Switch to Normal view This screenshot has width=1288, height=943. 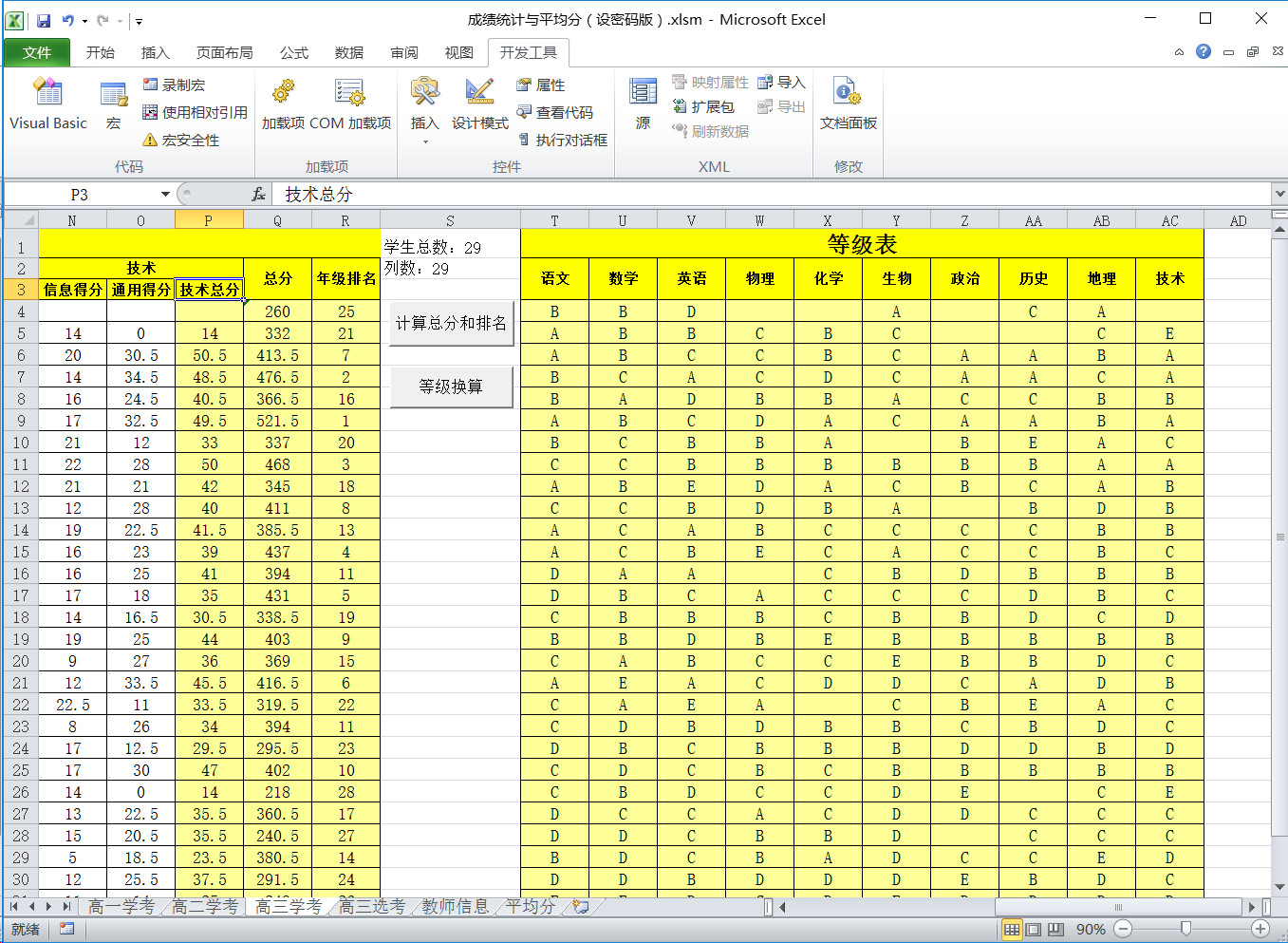(1012, 930)
